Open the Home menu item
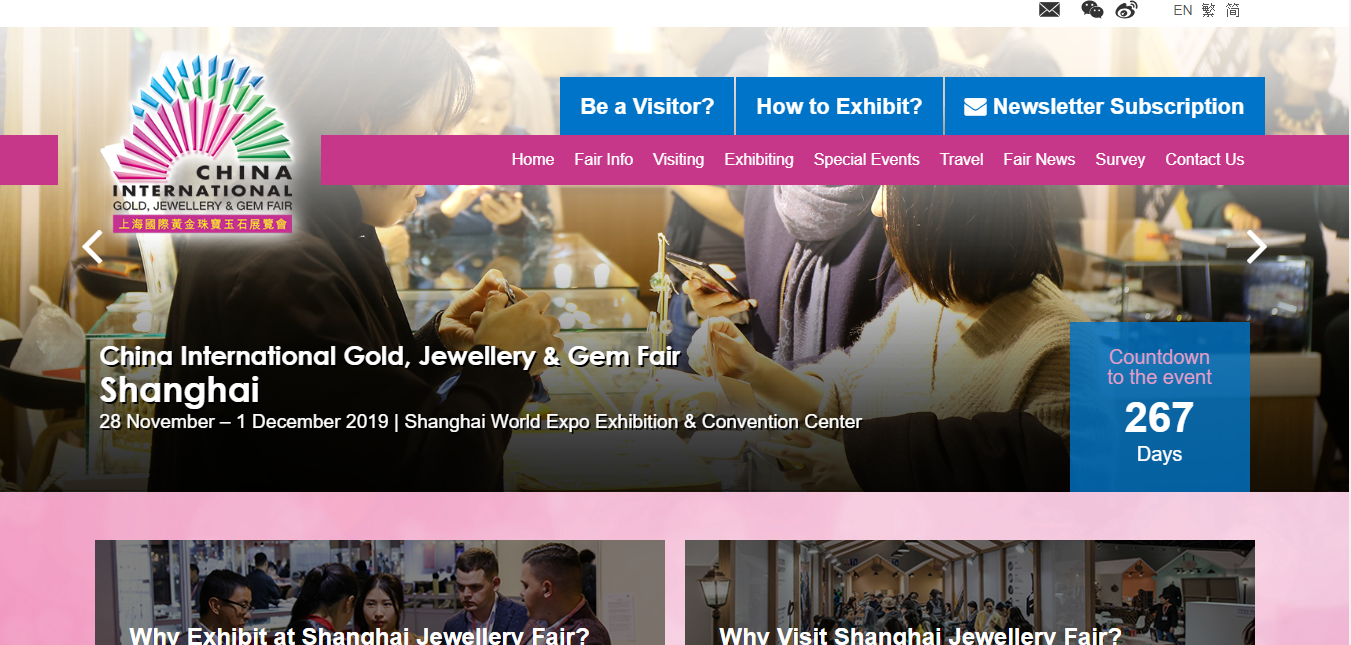Viewport: 1351px width, 645px height. click(533, 159)
